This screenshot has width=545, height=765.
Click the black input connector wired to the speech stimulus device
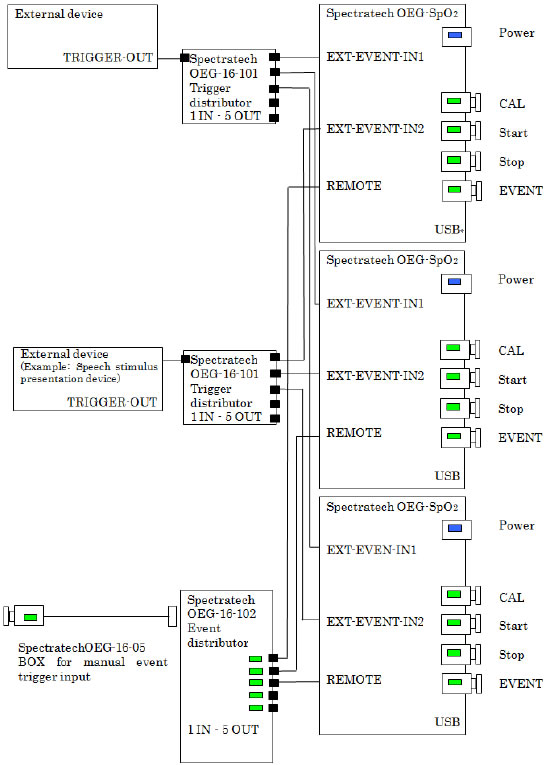(x=185, y=359)
